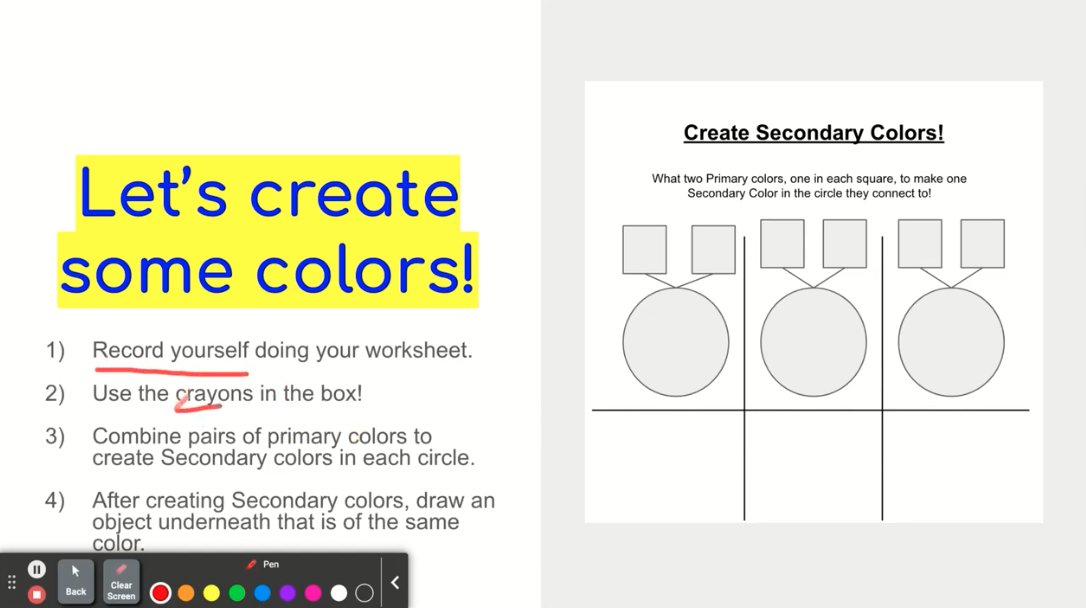
Task: Click the 'Combine pairs of primary colors' step
Action: point(283,447)
